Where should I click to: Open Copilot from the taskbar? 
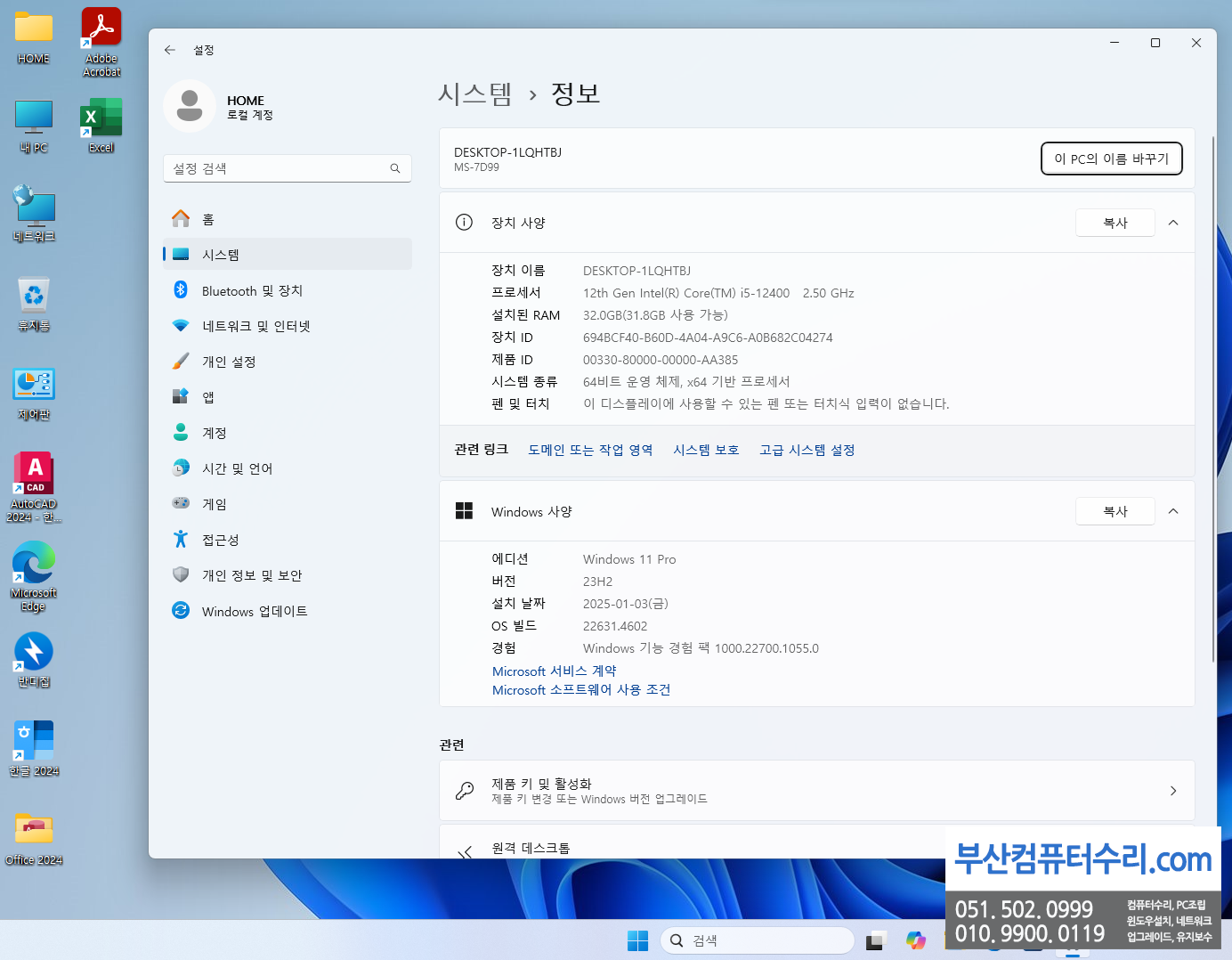[915, 940]
